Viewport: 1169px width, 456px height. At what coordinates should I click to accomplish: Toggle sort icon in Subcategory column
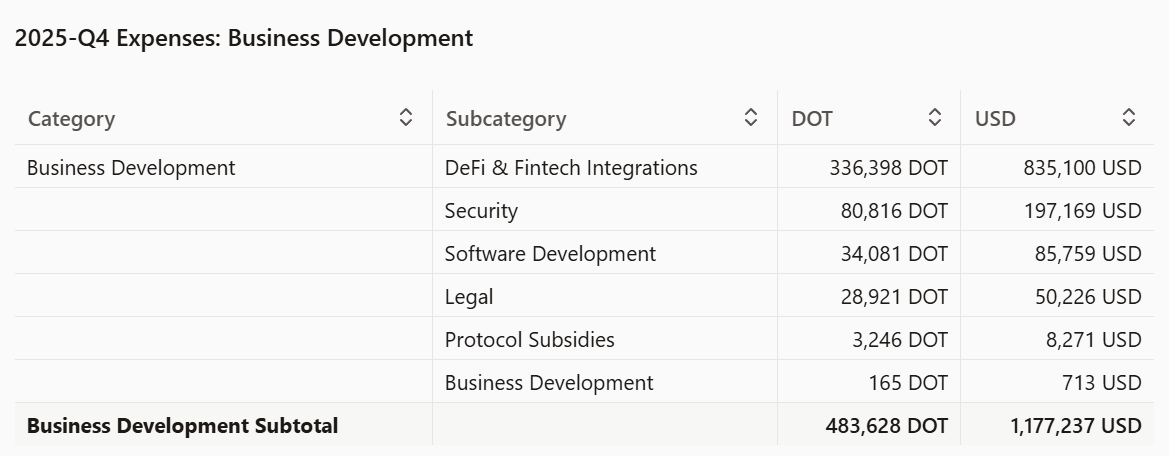coord(751,118)
